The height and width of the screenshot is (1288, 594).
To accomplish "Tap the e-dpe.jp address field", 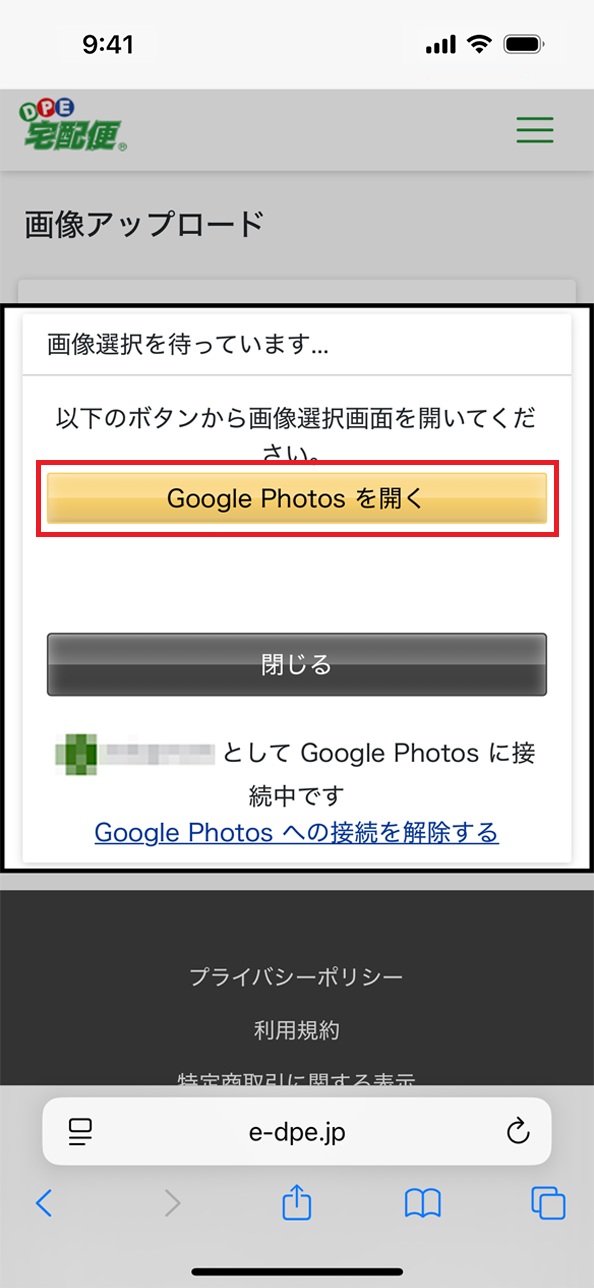I will [297, 1131].
